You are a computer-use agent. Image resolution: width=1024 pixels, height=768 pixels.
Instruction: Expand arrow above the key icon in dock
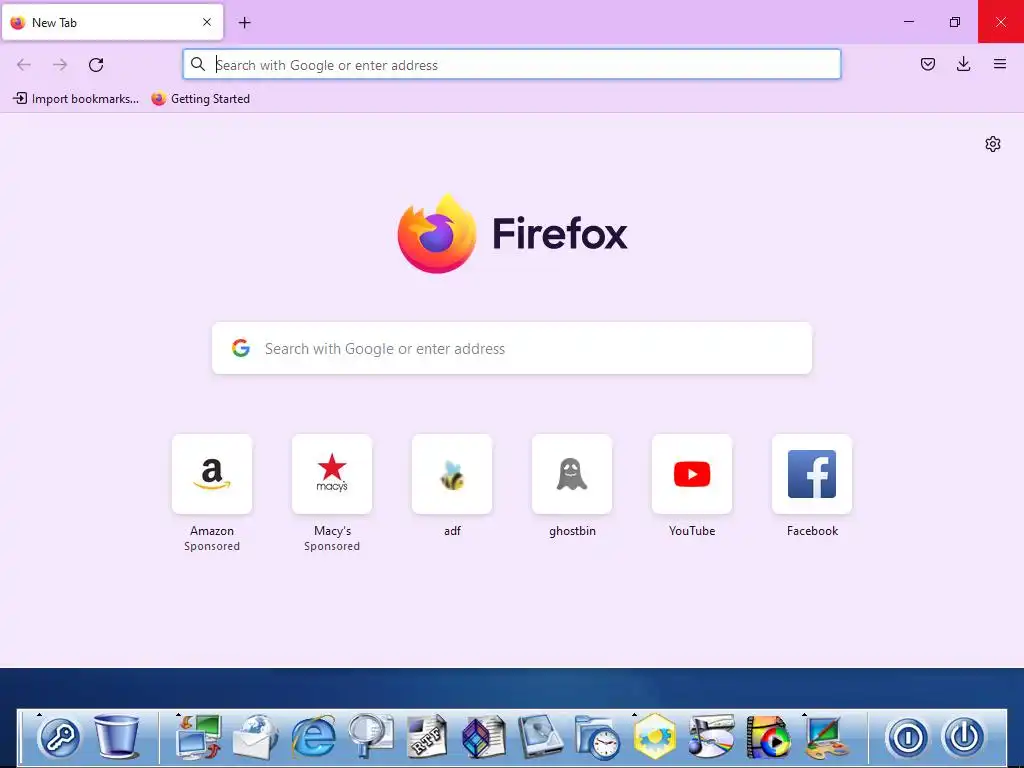(x=39, y=714)
